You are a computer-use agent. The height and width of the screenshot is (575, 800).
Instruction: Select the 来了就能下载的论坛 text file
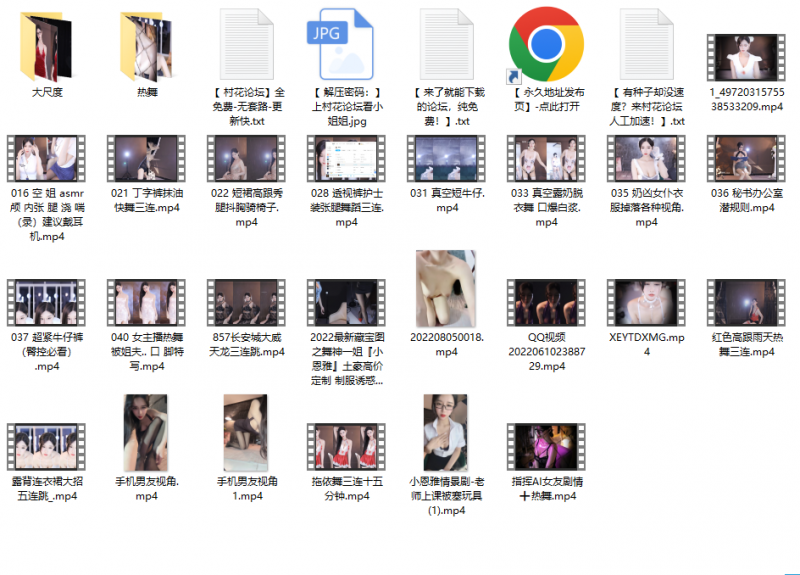click(x=446, y=47)
